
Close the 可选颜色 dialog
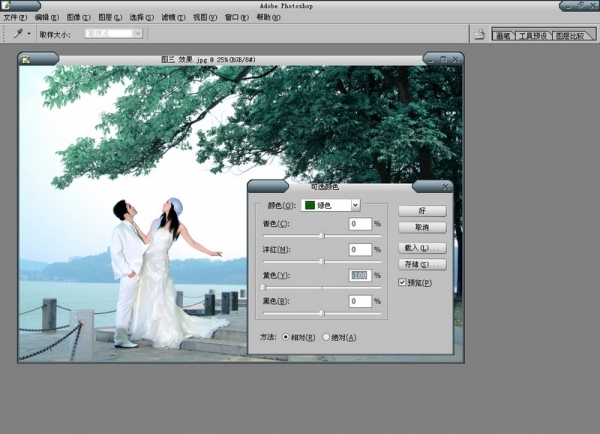[x=445, y=187]
